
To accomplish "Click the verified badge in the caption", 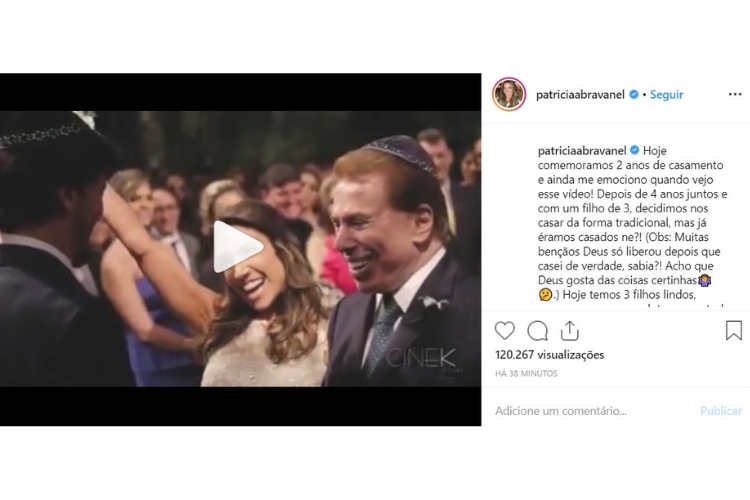I will pos(633,151).
